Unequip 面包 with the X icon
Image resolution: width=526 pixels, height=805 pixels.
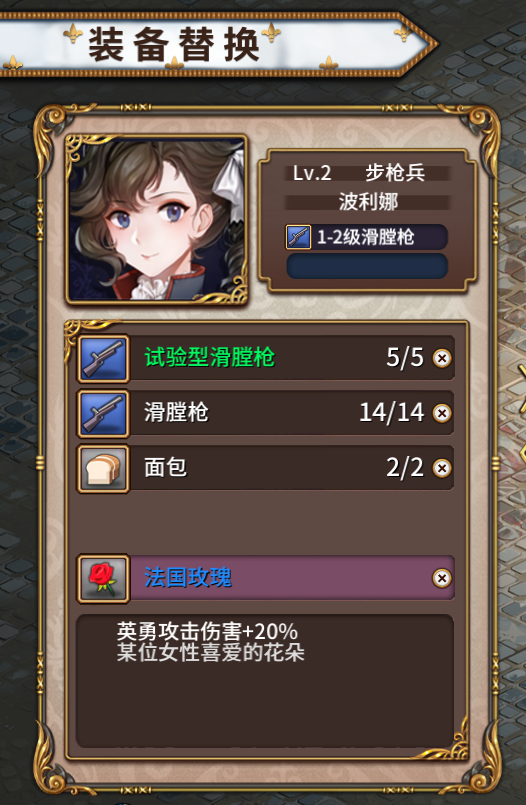pos(442,468)
